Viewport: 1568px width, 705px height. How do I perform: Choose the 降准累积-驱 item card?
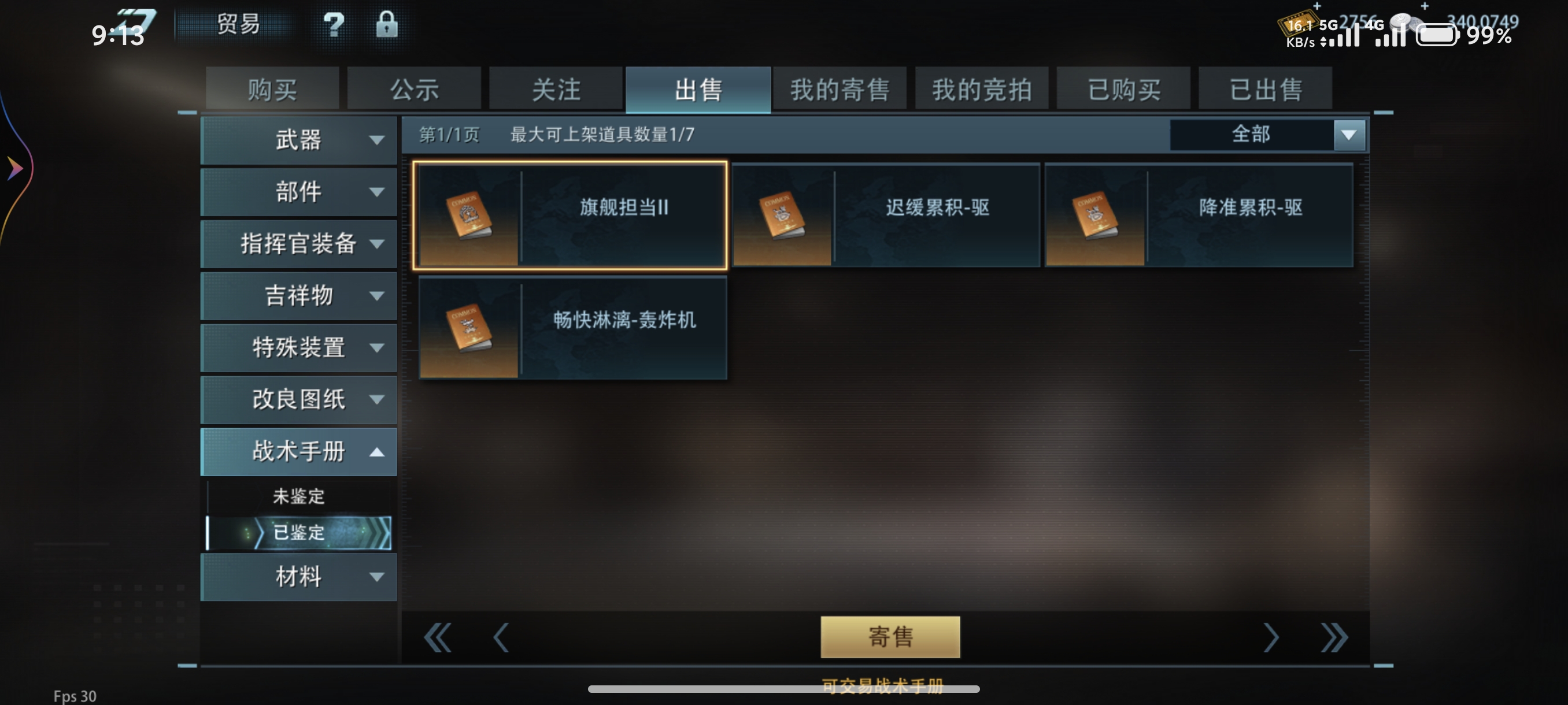point(1199,215)
